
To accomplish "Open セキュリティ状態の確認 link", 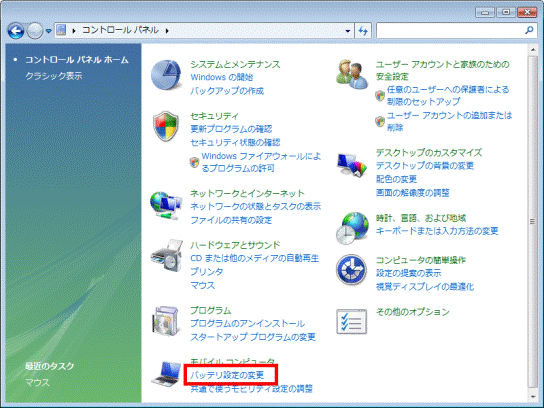I will [x=235, y=142].
